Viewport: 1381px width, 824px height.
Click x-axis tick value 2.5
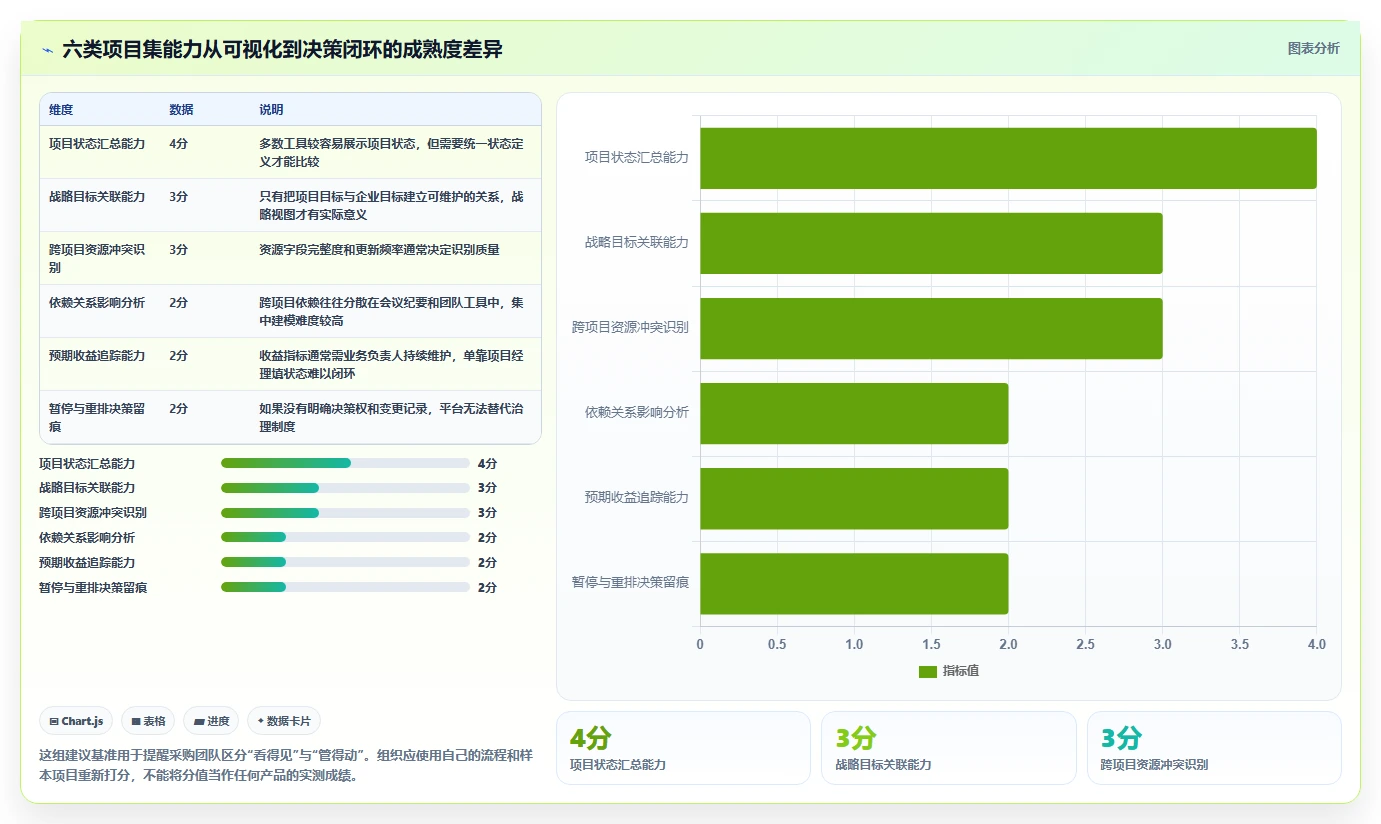click(1085, 645)
